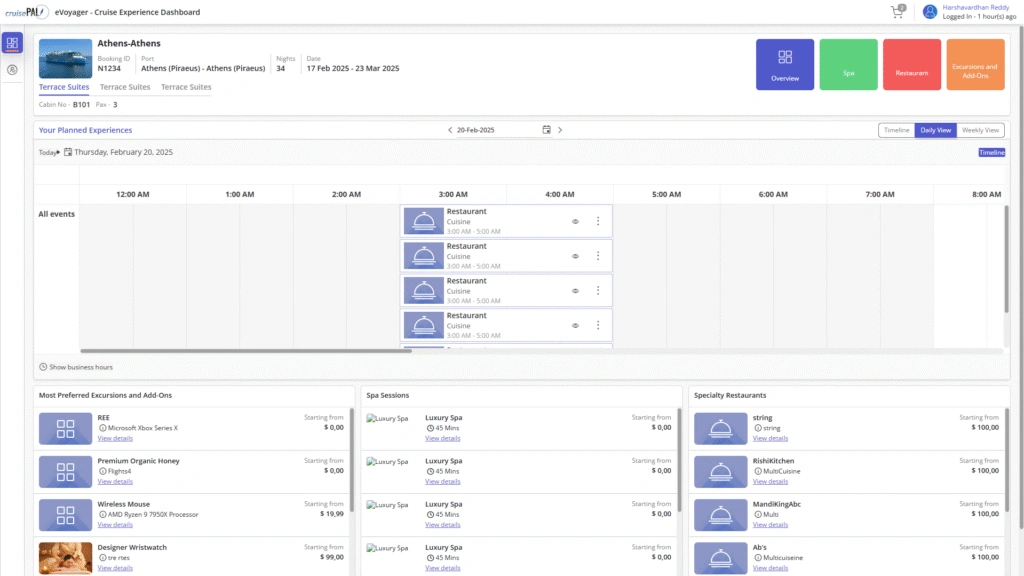Click the cruise ship thumbnail image
The width and height of the screenshot is (1024, 576).
click(x=65, y=59)
